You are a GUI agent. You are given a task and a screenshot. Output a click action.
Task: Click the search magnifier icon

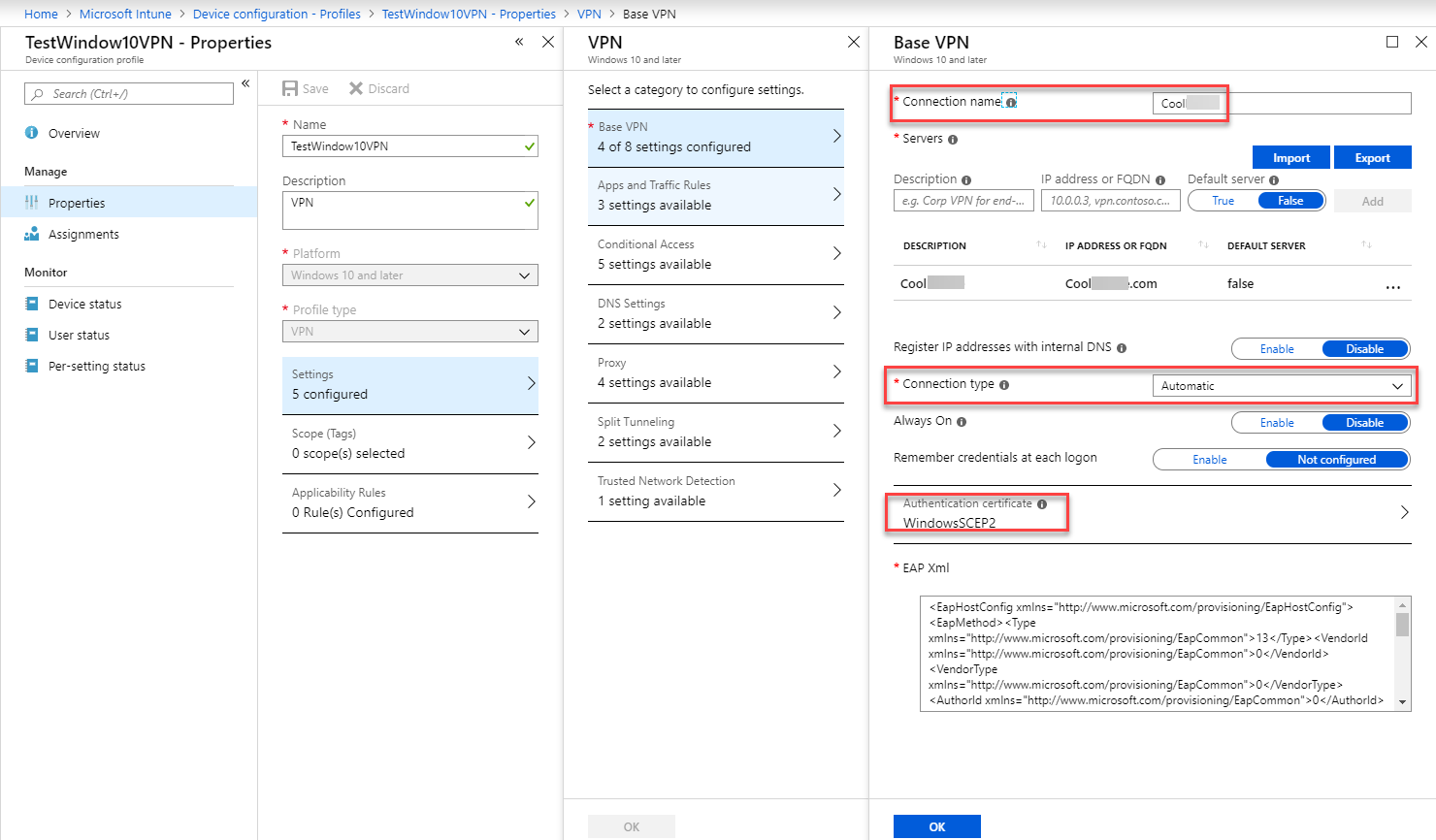point(38,94)
